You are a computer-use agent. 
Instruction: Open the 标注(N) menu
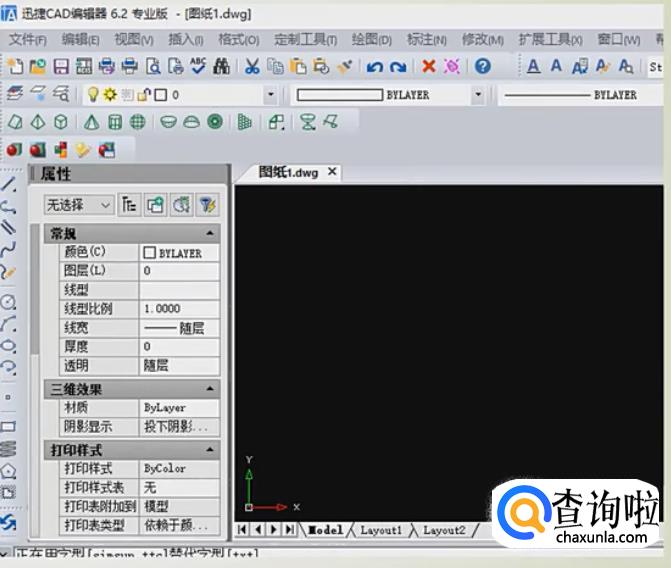click(x=427, y=39)
